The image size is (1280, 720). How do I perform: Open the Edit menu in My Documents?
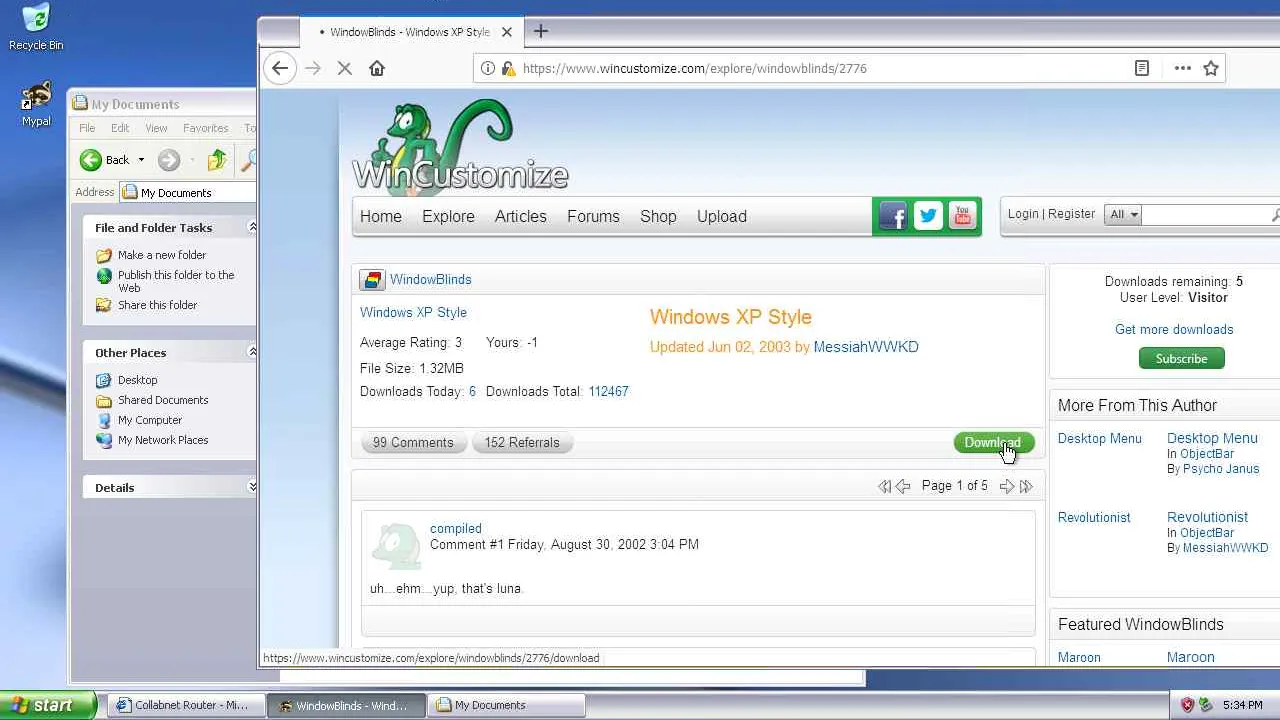120,128
